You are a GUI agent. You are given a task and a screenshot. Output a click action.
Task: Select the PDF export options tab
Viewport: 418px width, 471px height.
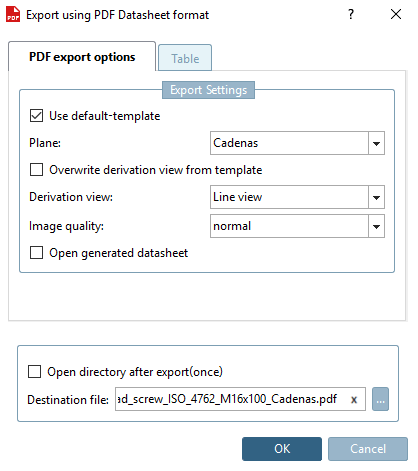click(82, 57)
